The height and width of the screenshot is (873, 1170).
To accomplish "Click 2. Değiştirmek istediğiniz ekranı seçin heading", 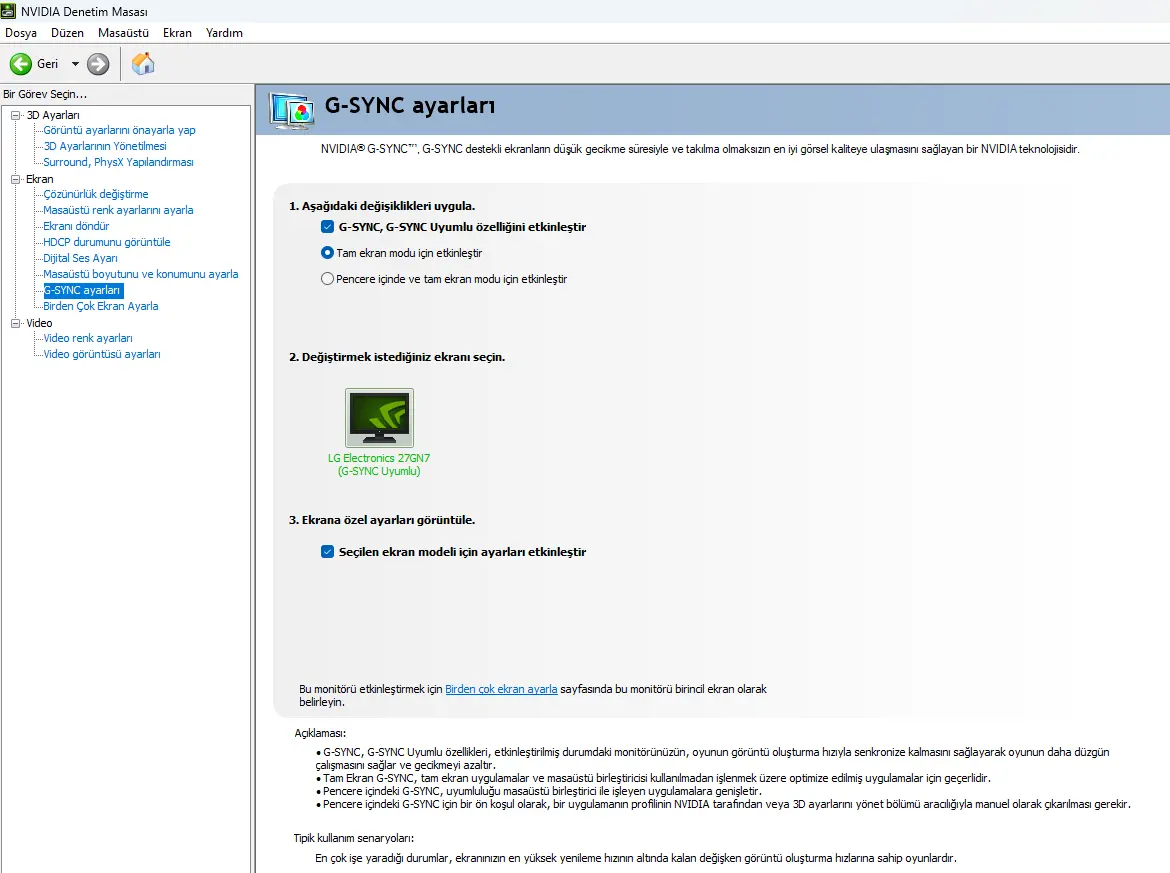I will [x=397, y=357].
